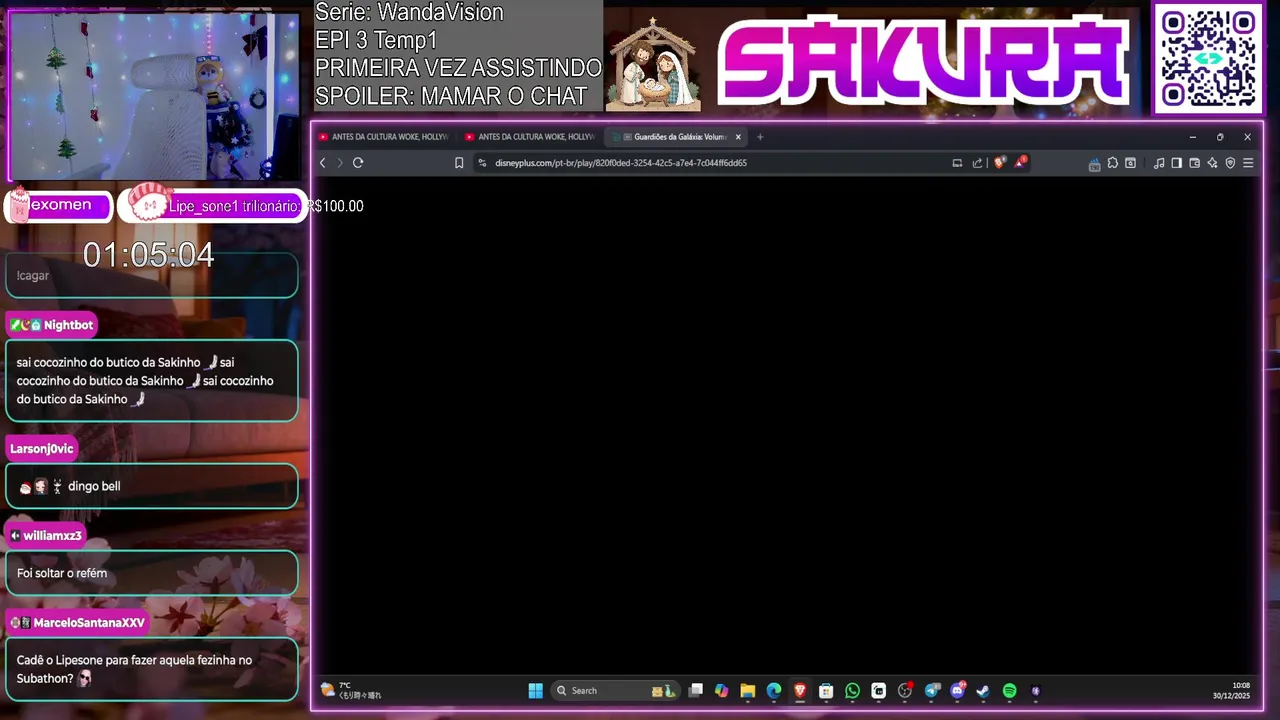
Task: Open File Explorer from the taskbar
Action: (x=747, y=691)
